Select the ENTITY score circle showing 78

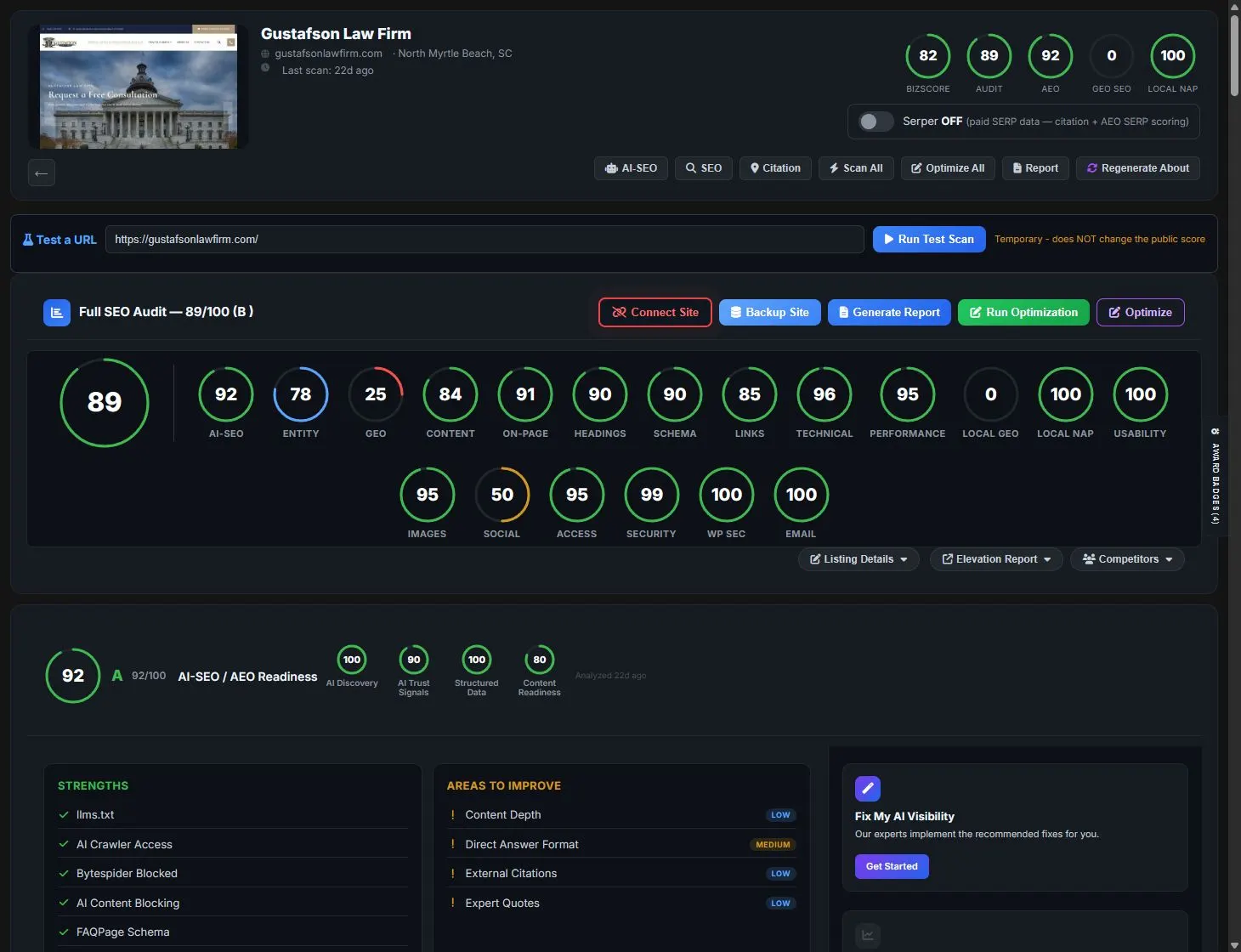(301, 394)
